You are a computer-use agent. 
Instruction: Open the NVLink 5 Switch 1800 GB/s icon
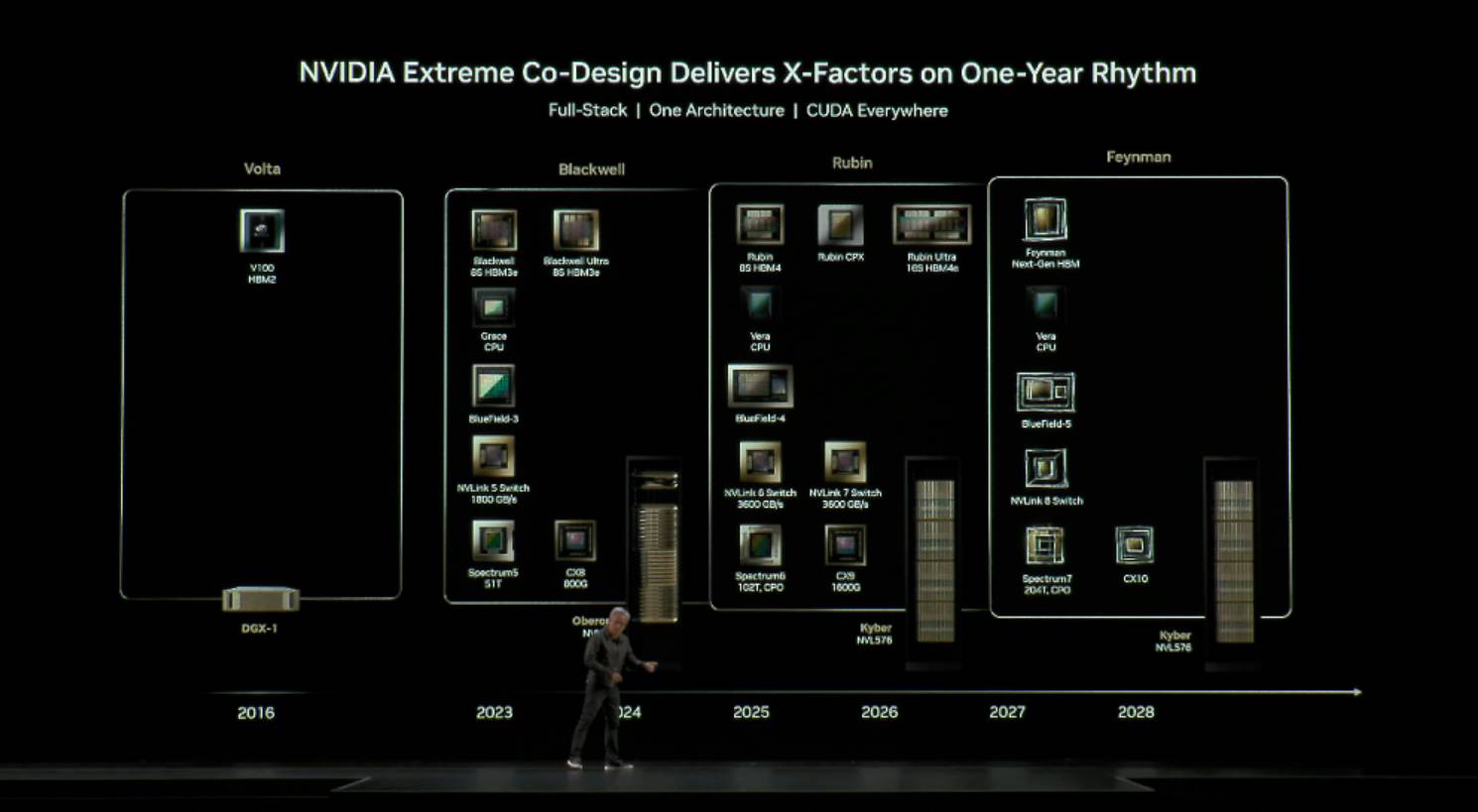click(493, 458)
